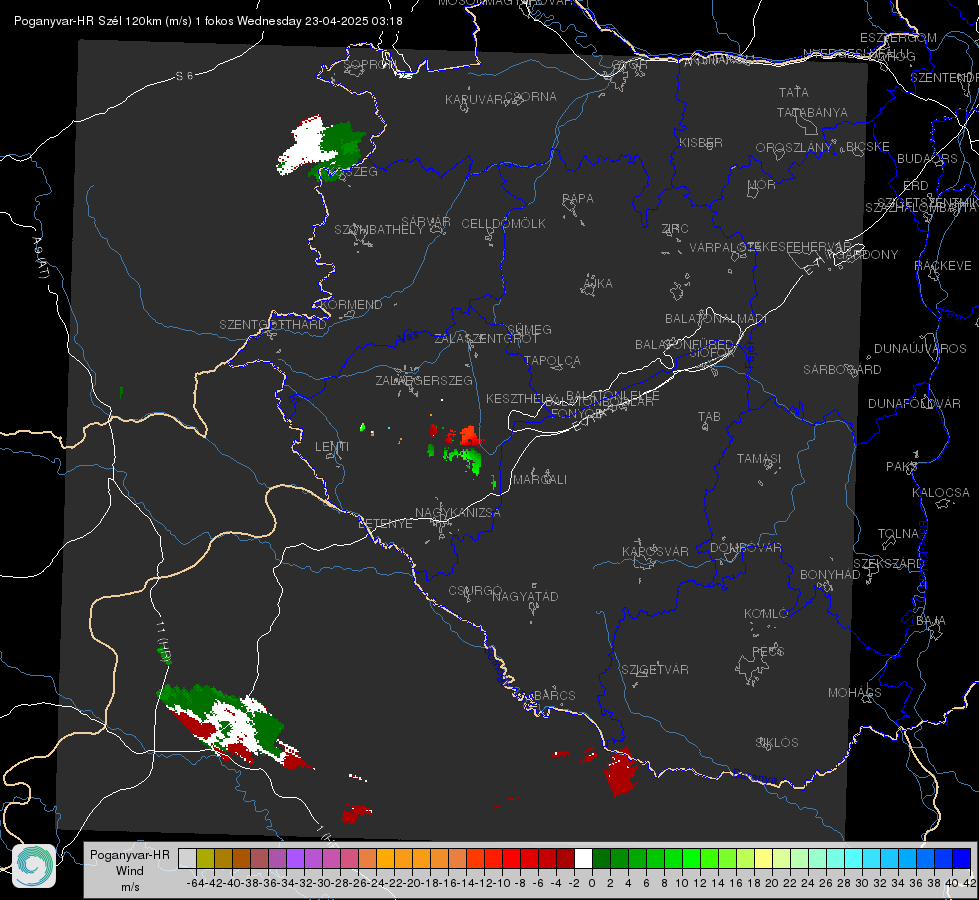This screenshot has width=979, height=900.
Task: Select the PAKS label
Action: [x=902, y=467]
